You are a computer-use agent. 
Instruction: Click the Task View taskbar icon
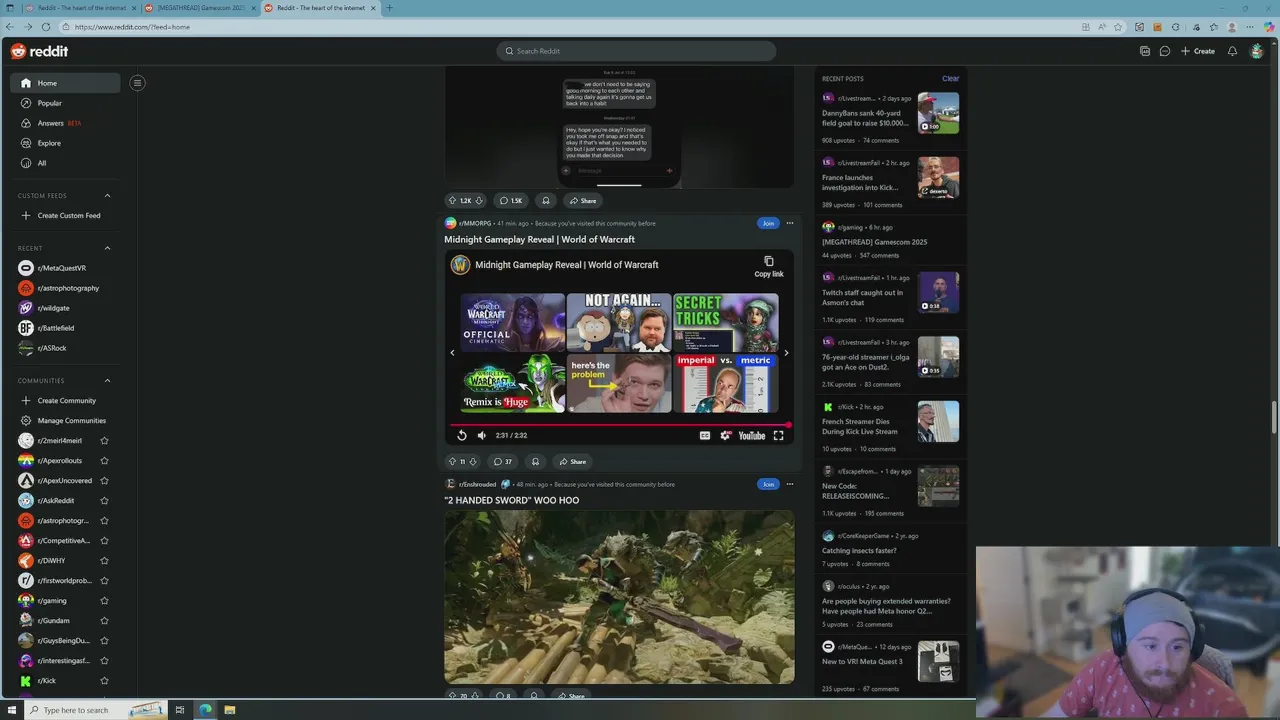tap(180, 710)
